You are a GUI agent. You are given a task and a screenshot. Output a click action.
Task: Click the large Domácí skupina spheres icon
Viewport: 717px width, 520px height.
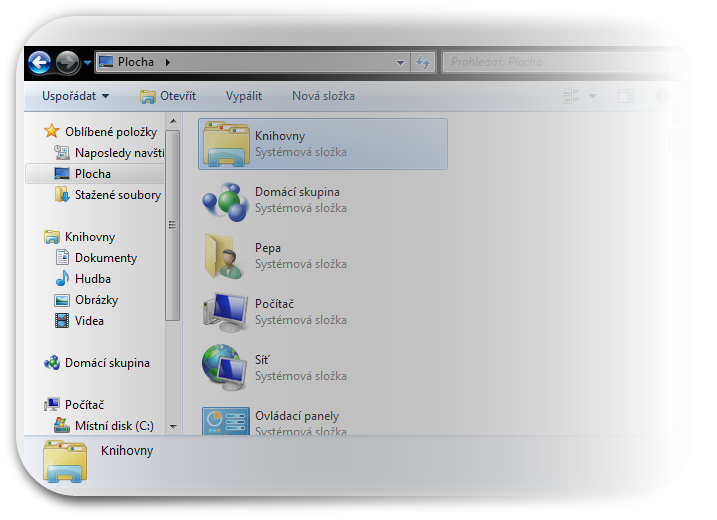225,202
